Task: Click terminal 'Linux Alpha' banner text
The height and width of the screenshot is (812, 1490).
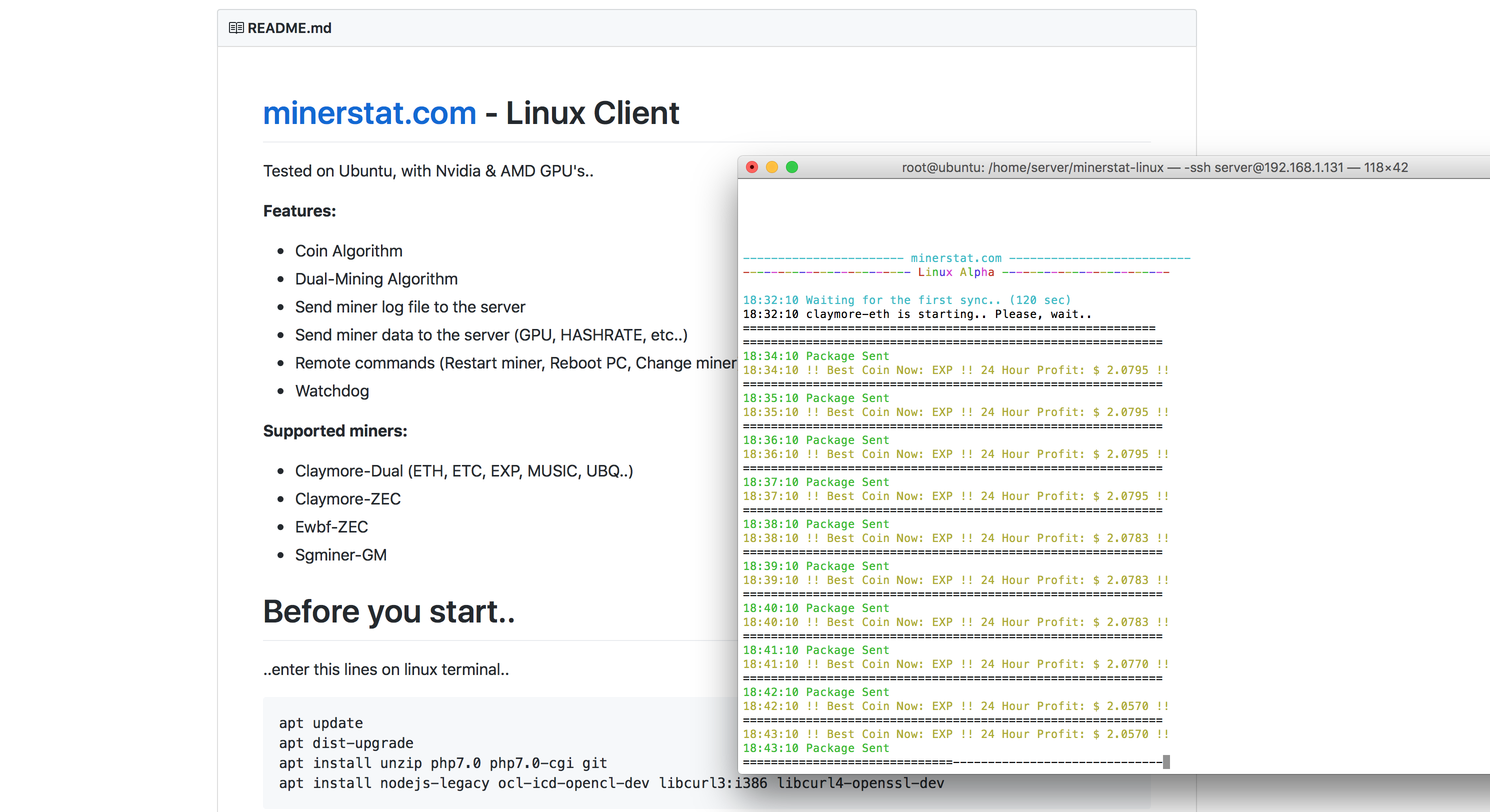Action: 955,272
